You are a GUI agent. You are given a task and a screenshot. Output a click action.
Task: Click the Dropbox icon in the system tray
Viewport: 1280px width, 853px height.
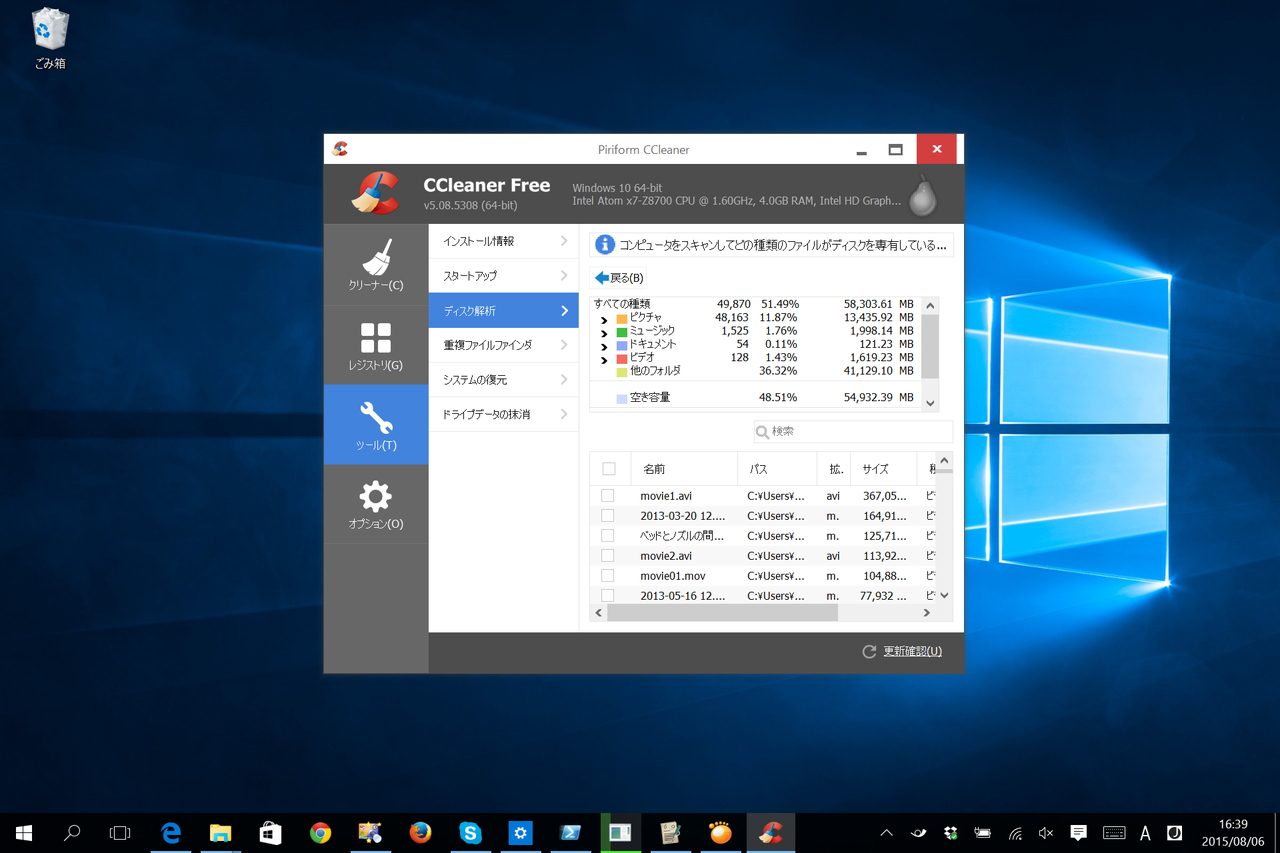point(950,832)
